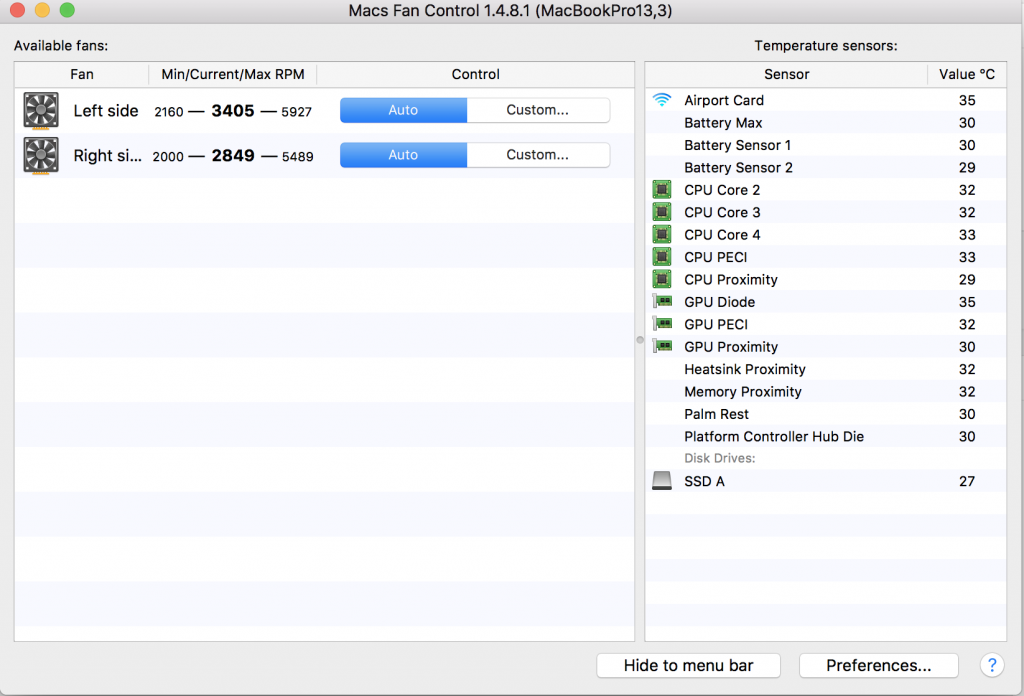Select the Battery Sensor 1 row
Screen dimensions: 1024x696
[825, 145]
